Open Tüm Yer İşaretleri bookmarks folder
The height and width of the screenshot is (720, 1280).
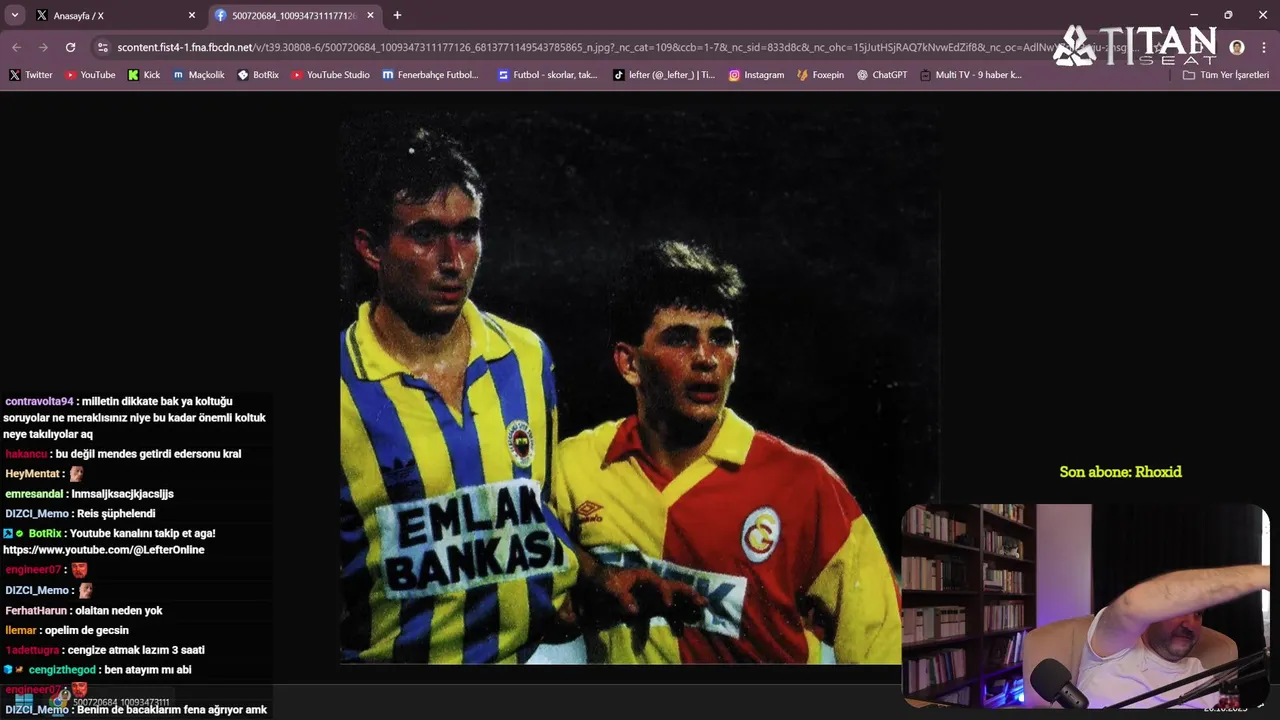click(1225, 75)
